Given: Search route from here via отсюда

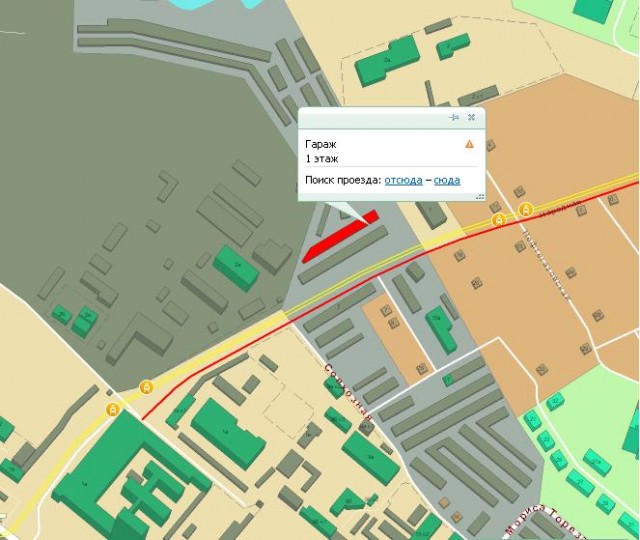Looking at the screenshot, I should click(x=403, y=180).
